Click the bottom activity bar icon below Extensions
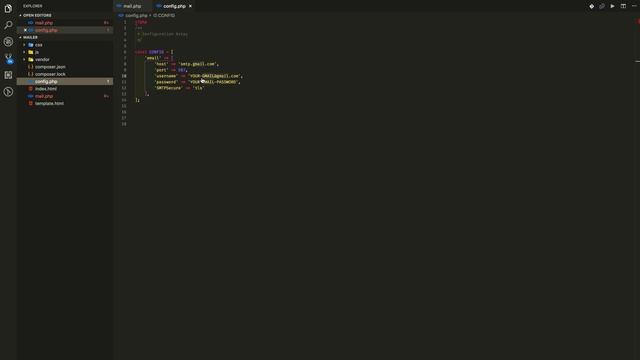Viewport: 640px width, 360px height. click(8, 92)
